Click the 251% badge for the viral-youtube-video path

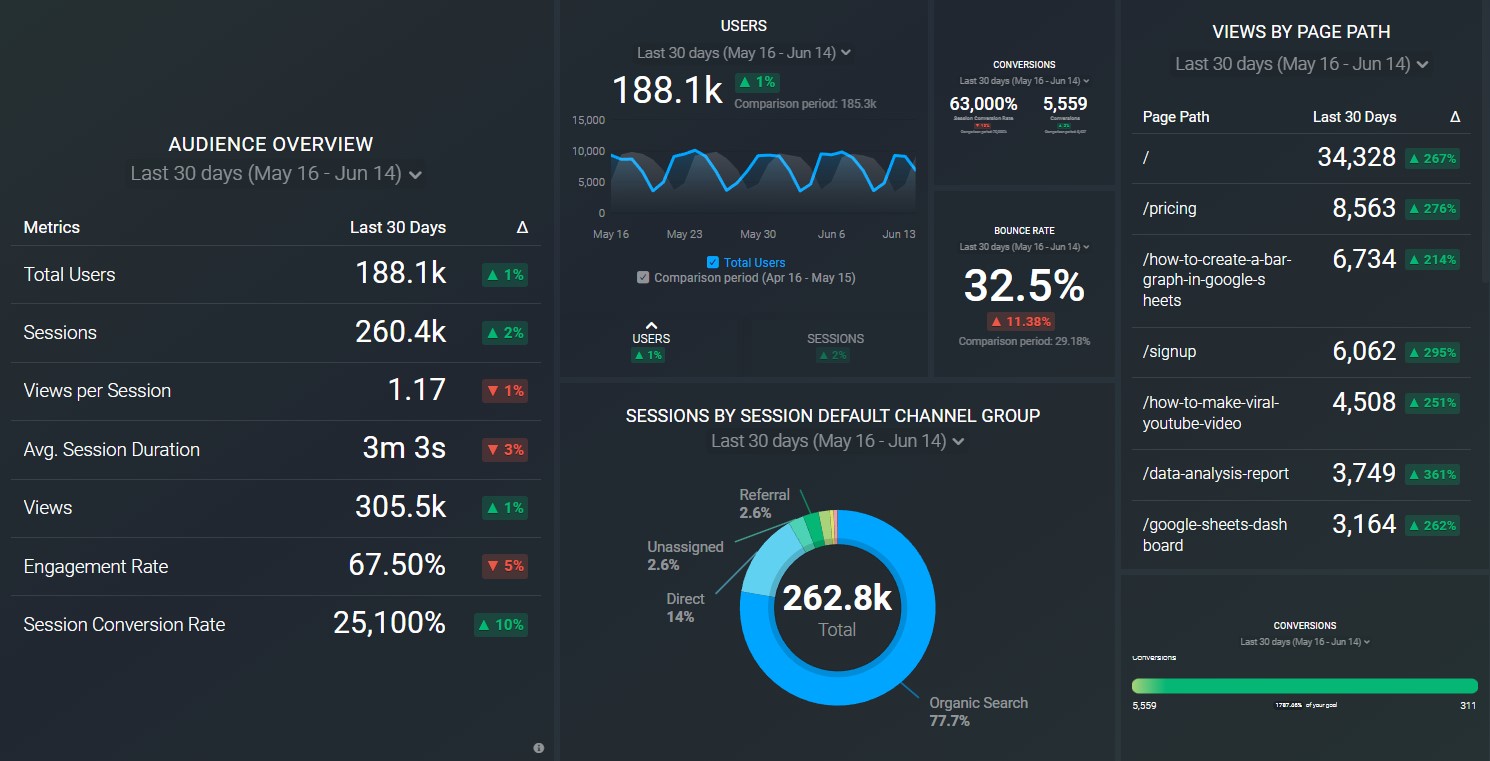pos(1432,403)
